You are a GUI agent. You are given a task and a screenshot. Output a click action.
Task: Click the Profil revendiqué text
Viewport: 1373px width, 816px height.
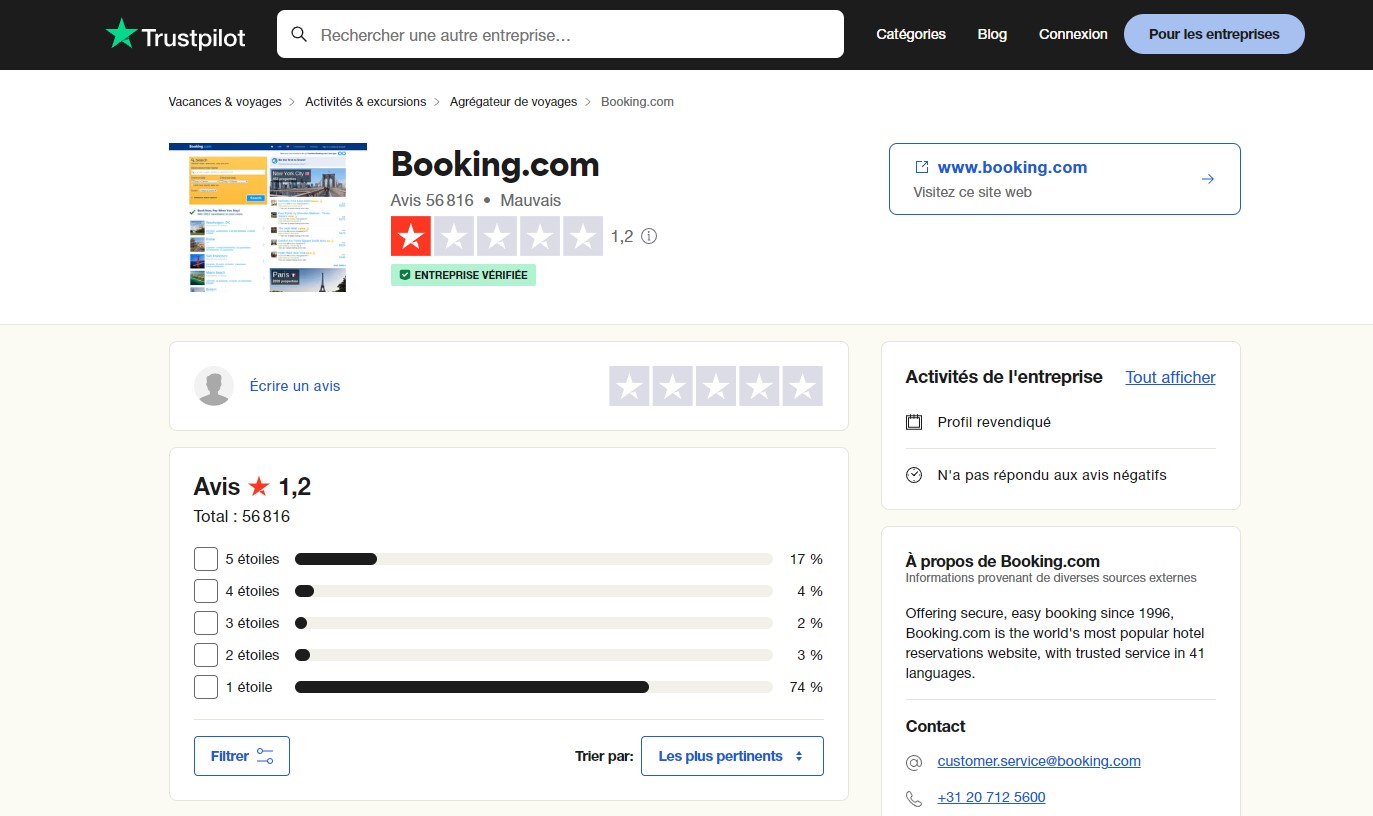pyautogui.click(x=994, y=422)
